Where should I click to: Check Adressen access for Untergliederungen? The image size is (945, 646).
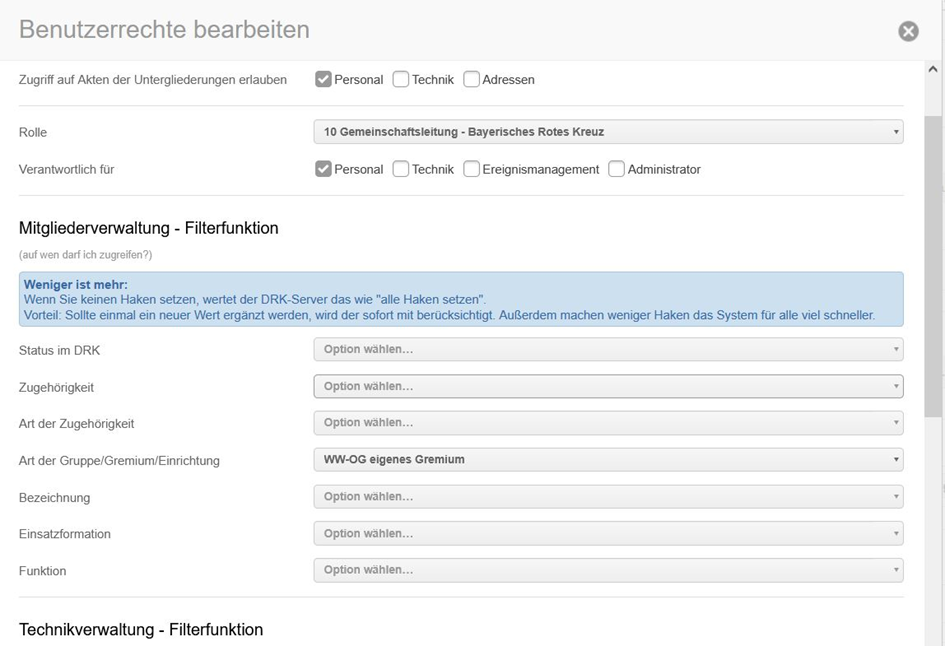click(x=472, y=80)
